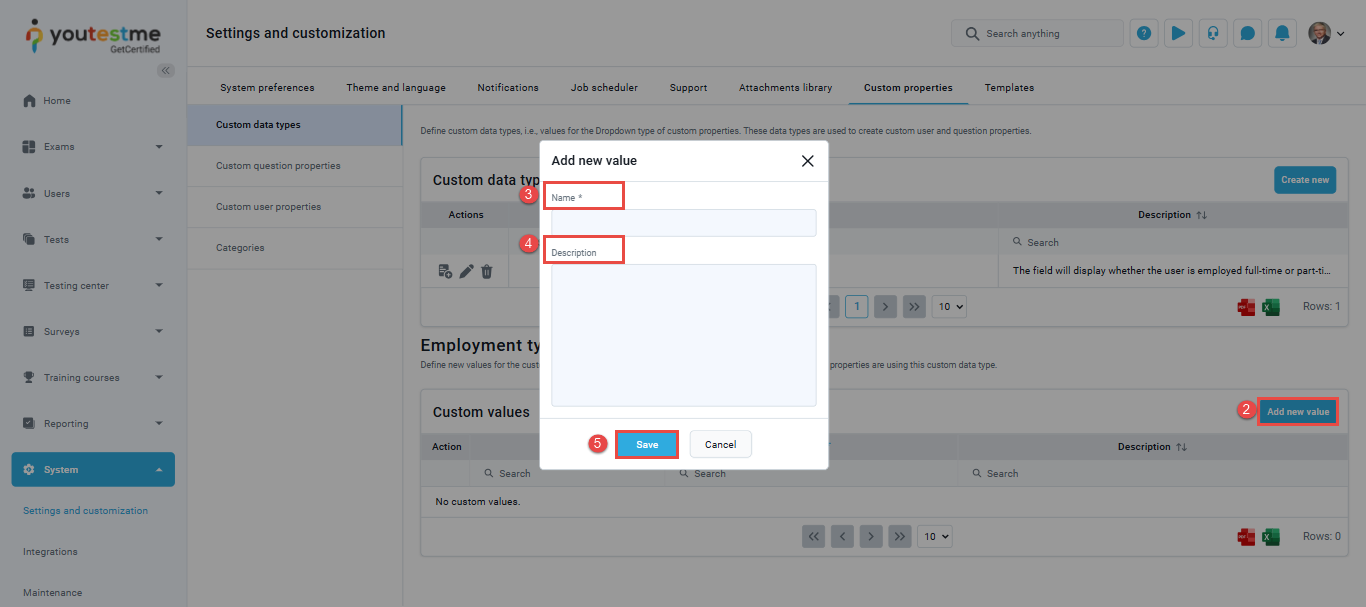Open the chat messages icon
The image size is (1366, 607).
click(1248, 33)
